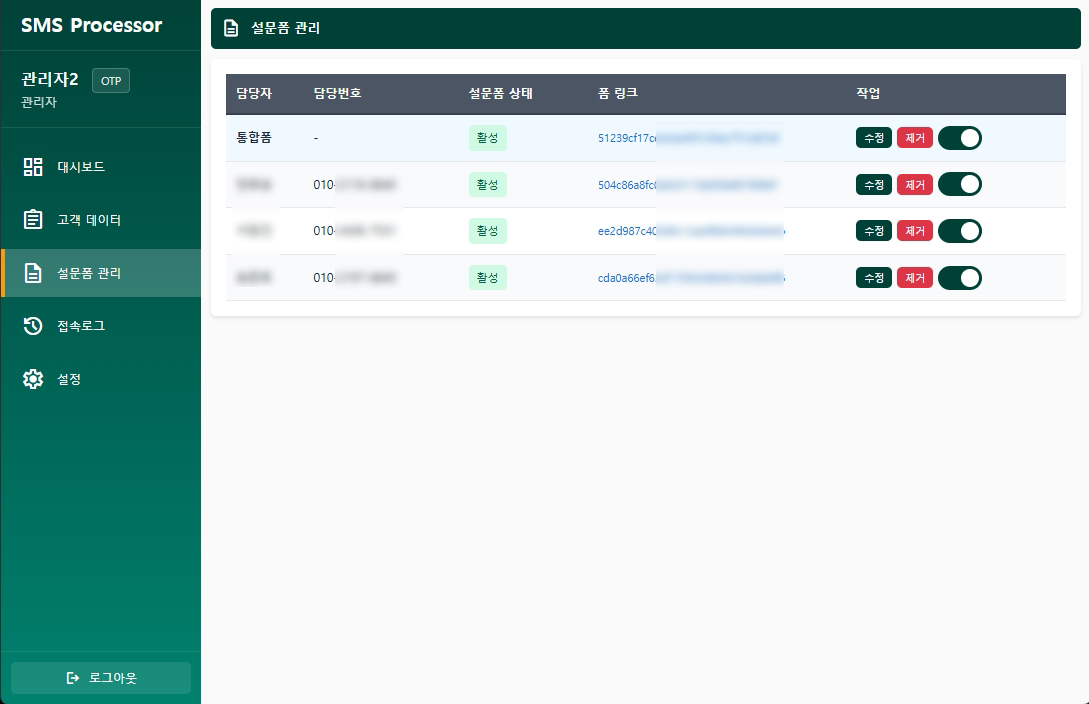Click 수정 on the 통합폼 row
This screenshot has width=1089, height=704.
click(873, 138)
